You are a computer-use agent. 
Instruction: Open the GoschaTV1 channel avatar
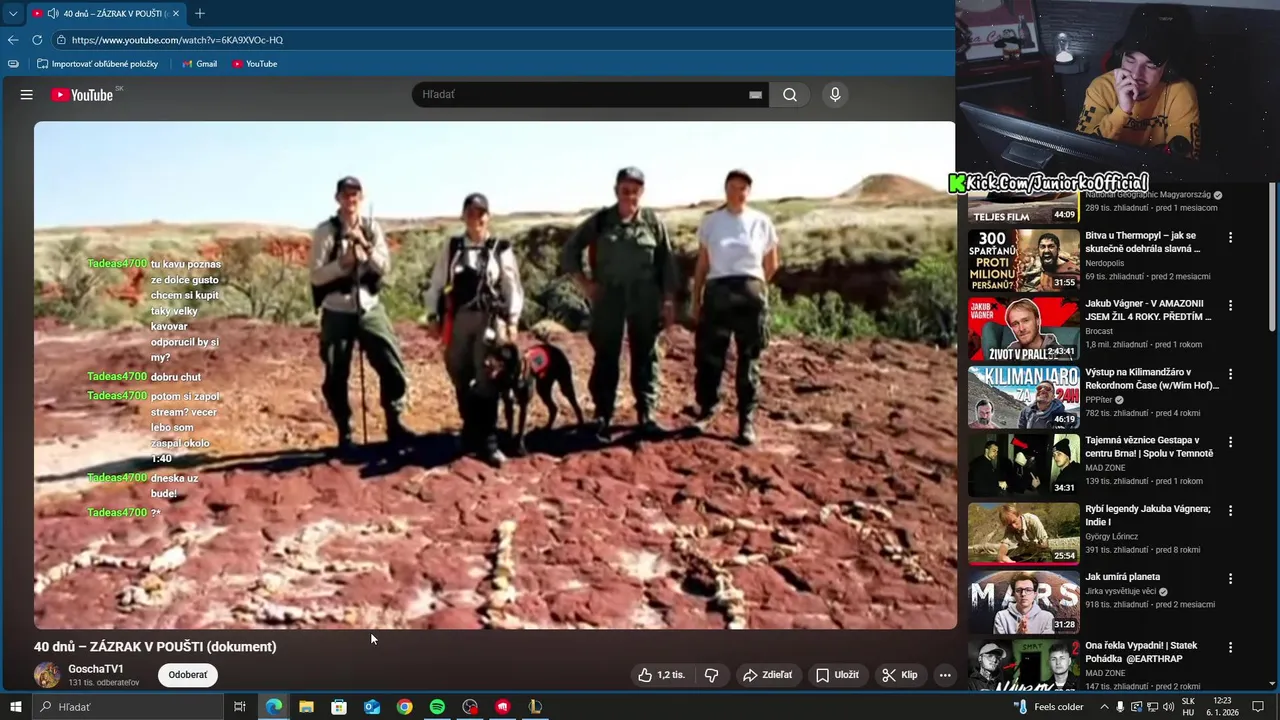(x=47, y=675)
